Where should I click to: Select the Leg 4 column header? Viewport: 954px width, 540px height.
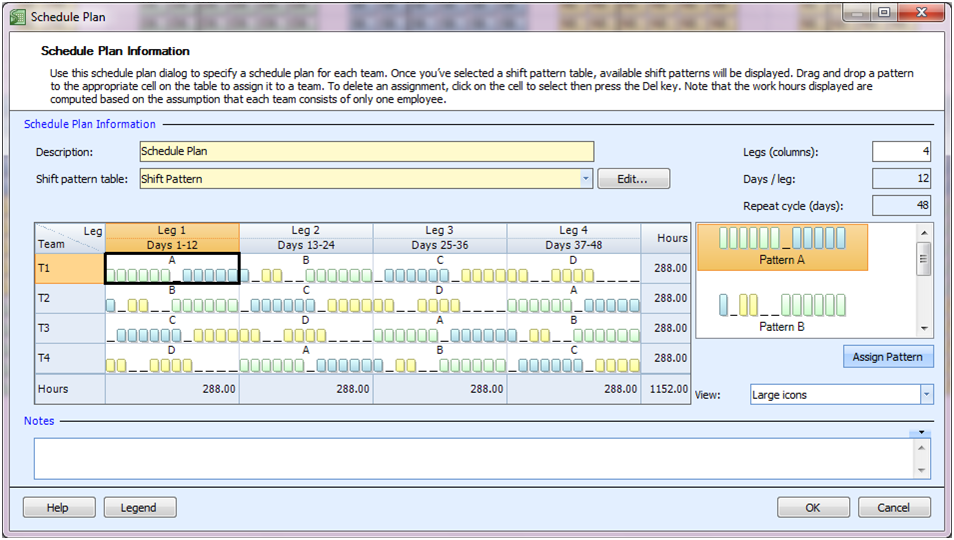click(x=574, y=238)
